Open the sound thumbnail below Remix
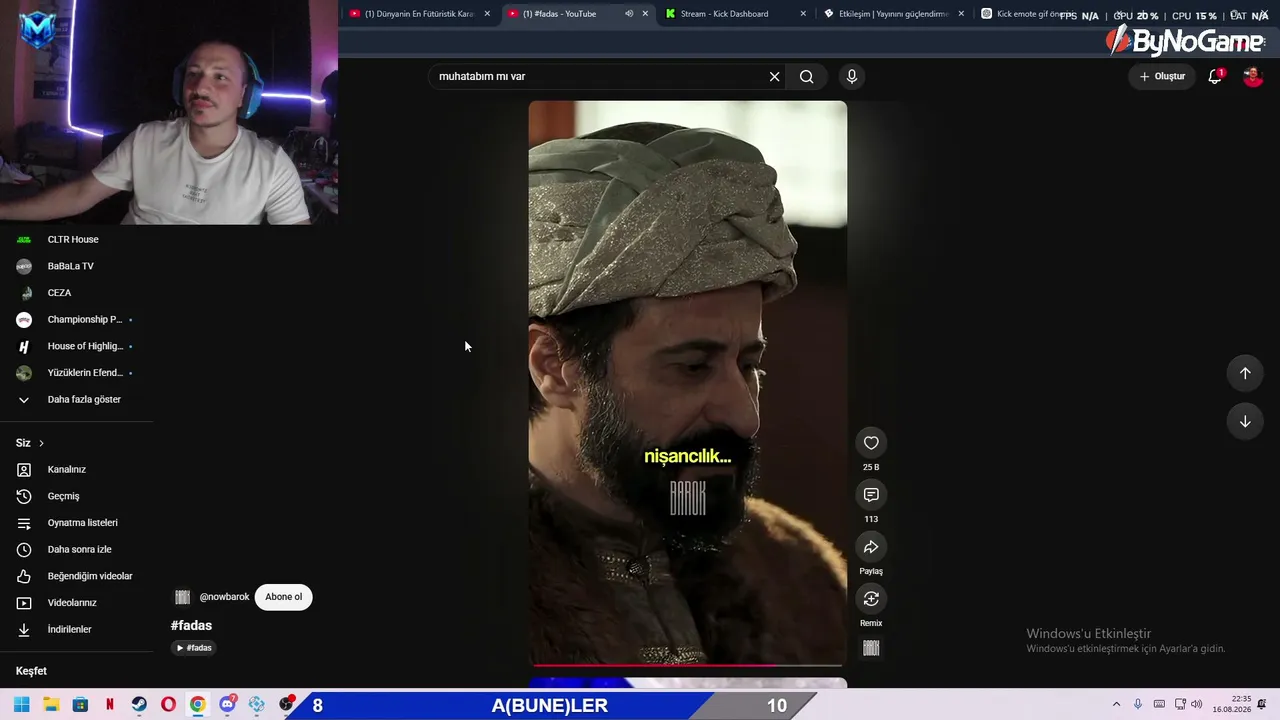Screen dimensions: 1280x720 [871, 648]
